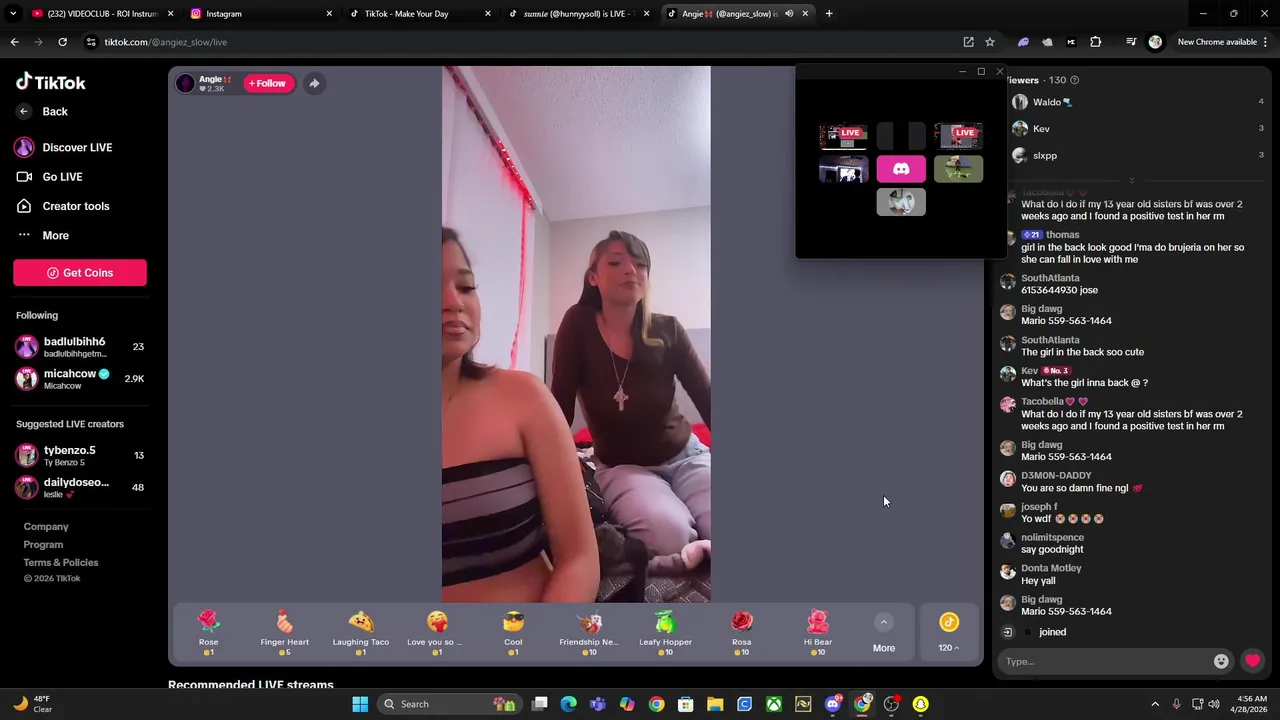Open the media control icon
The width and height of the screenshot is (1280, 720).
1131,42
